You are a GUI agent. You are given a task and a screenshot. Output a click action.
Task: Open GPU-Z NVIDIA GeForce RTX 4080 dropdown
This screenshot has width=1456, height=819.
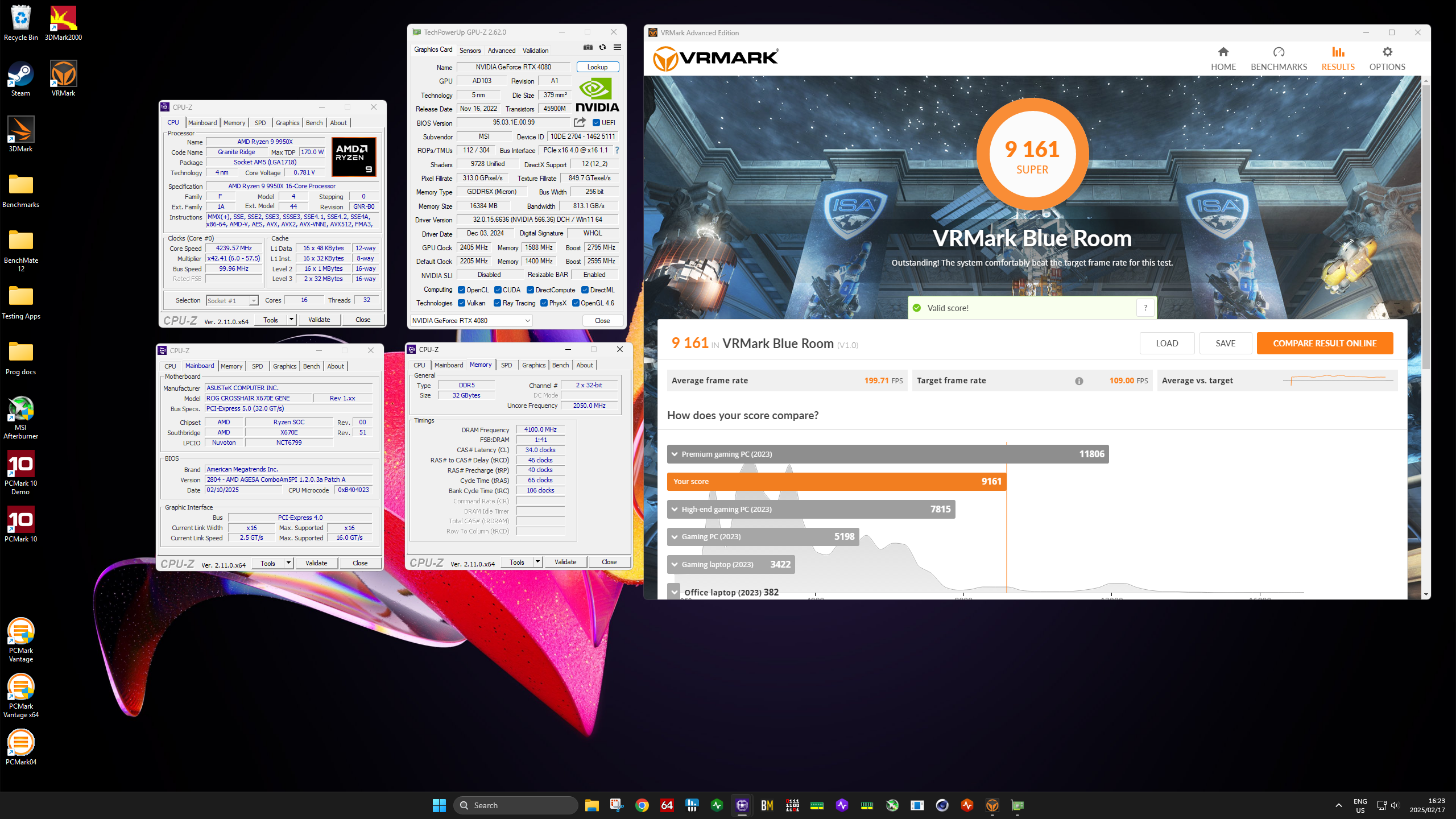tap(471, 321)
